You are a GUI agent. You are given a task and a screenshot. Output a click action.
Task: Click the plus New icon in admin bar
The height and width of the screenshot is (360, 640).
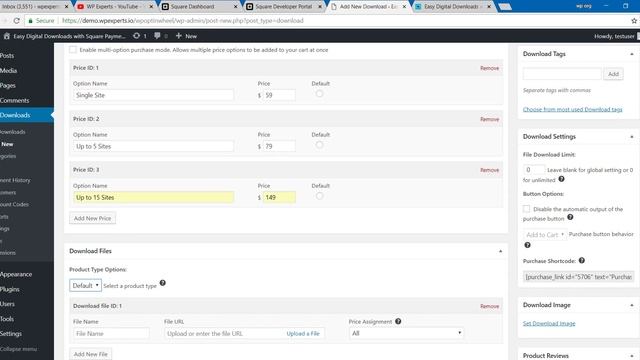(x=178, y=36)
